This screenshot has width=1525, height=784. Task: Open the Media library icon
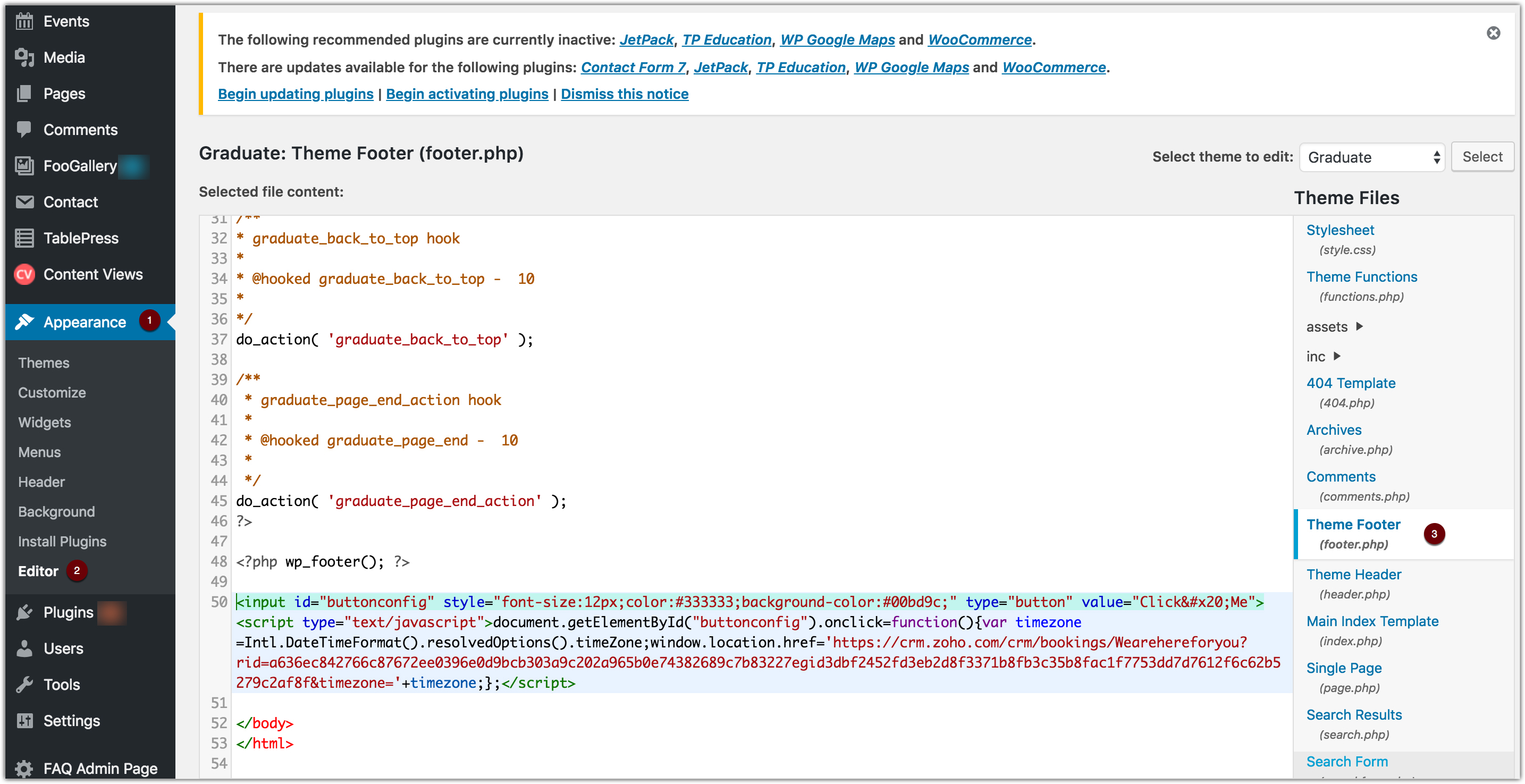24,57
